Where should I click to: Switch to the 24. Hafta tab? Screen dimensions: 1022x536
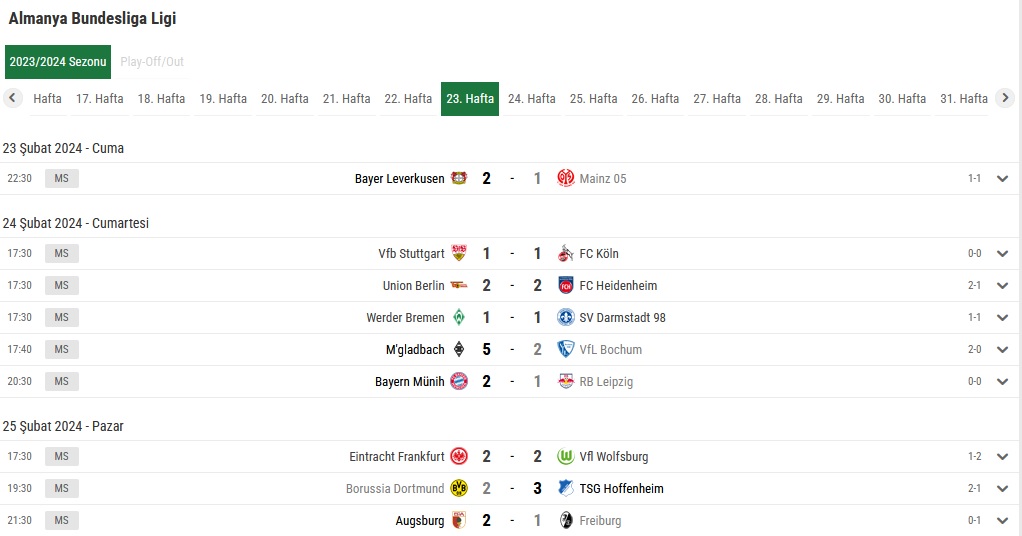pos(532,99)
